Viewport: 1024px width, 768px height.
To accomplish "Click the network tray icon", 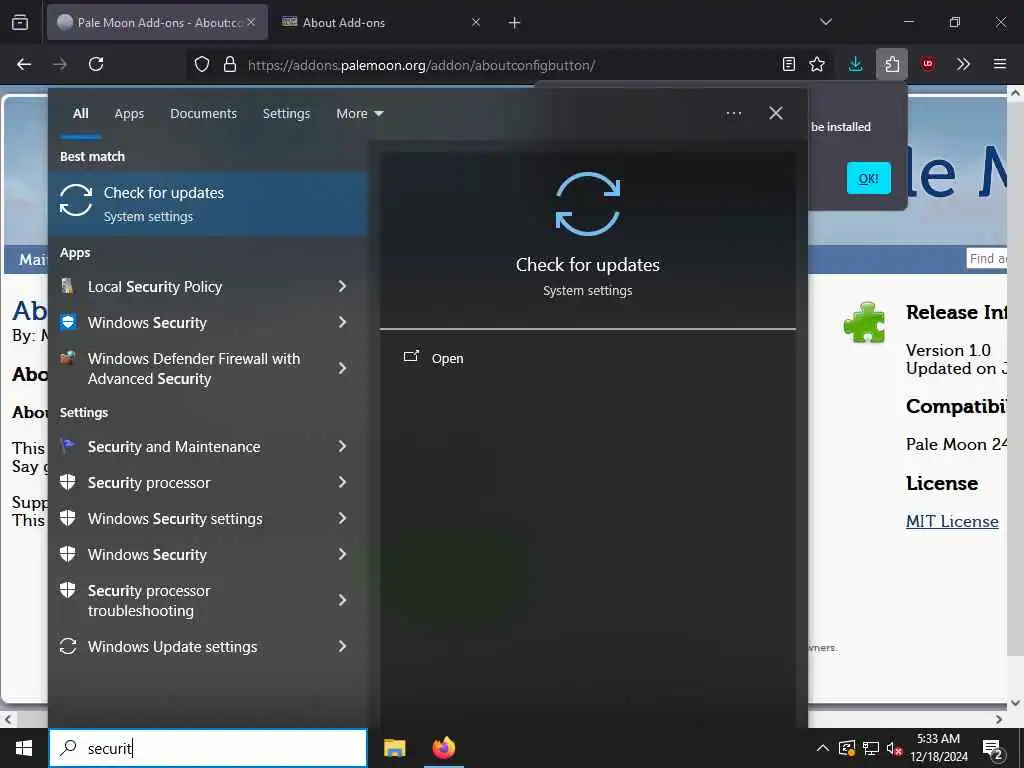I will point(871,748).
